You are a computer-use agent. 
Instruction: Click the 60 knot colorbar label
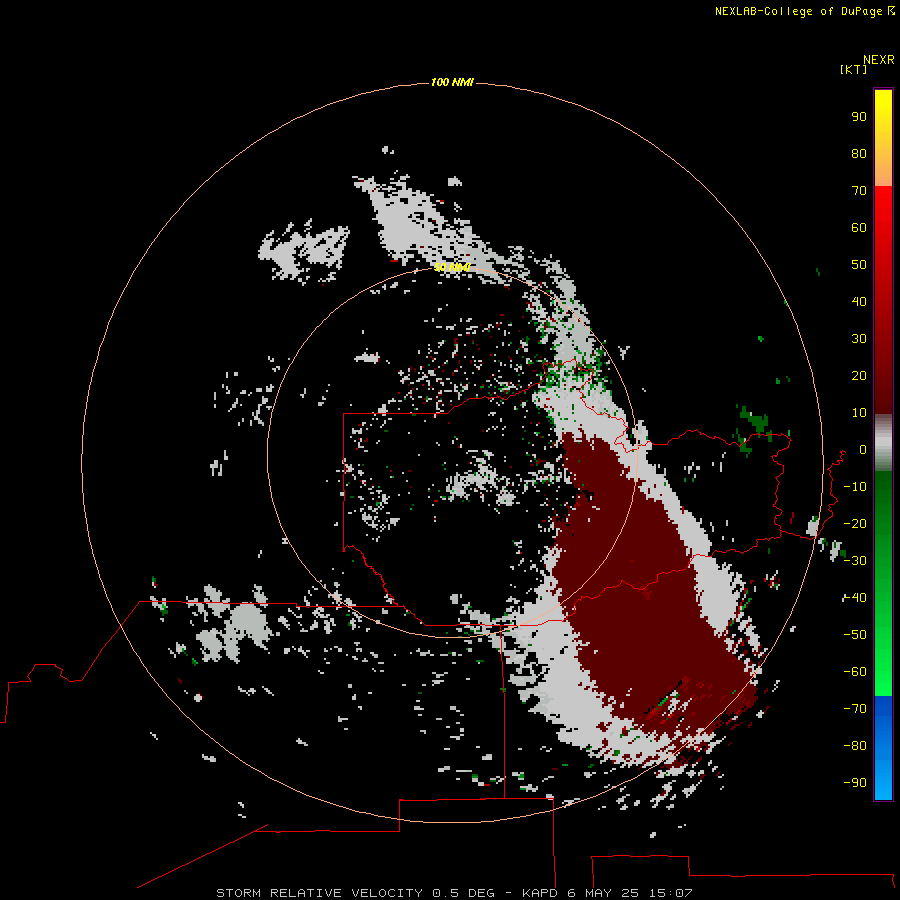tap(859, 227)
